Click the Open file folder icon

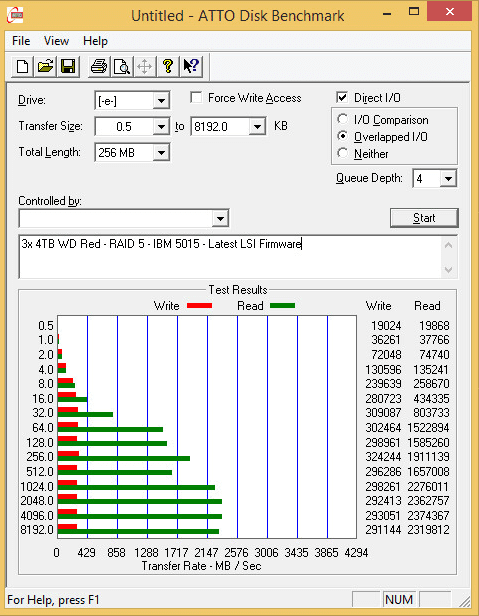[46, 66]
